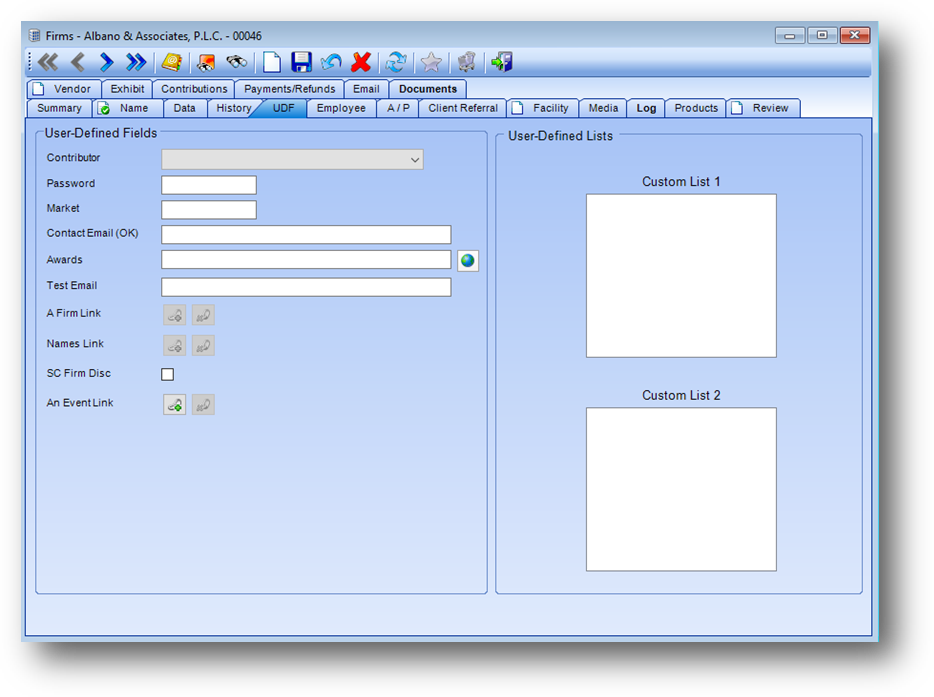
Task: Open the Client Referral tab
Action: (463, 108)
